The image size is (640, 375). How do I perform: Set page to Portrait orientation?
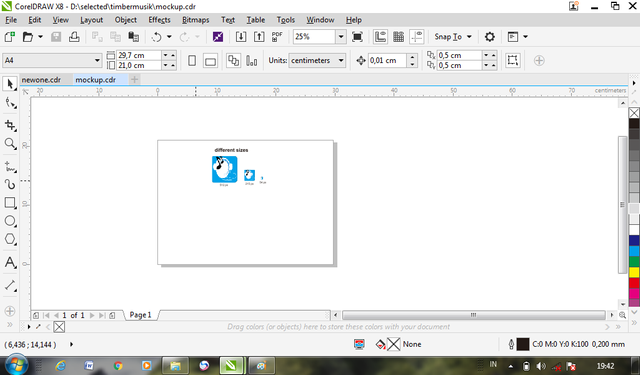[192, 61]
